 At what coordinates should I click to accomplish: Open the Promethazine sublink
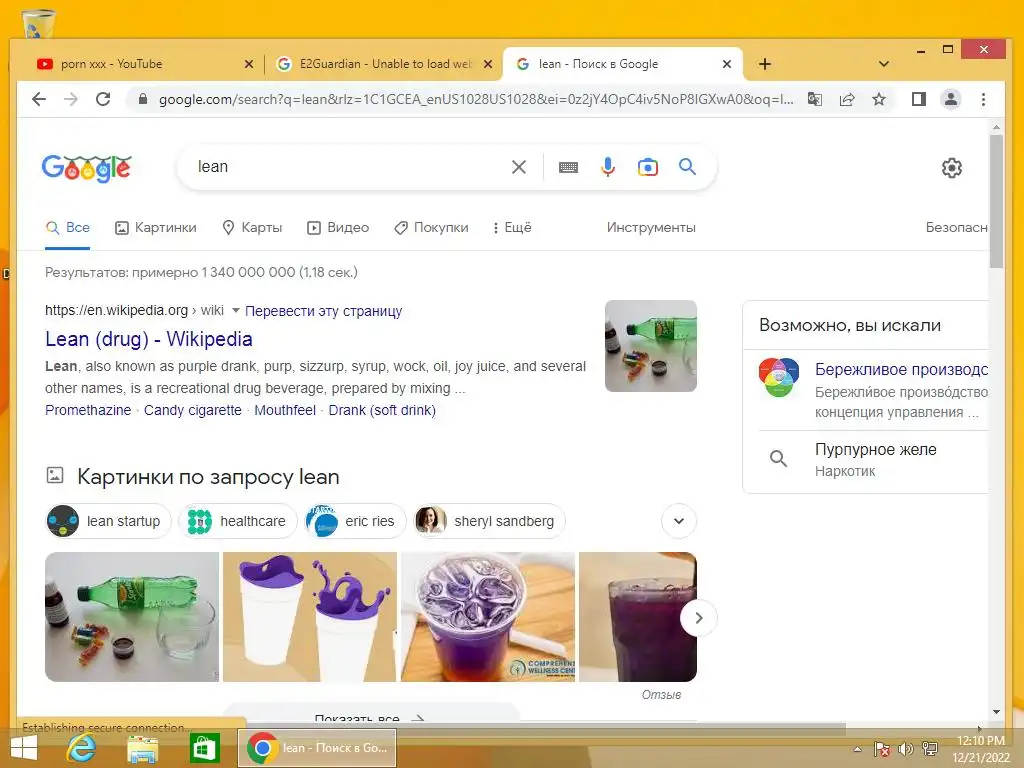[x=88, y=410]
